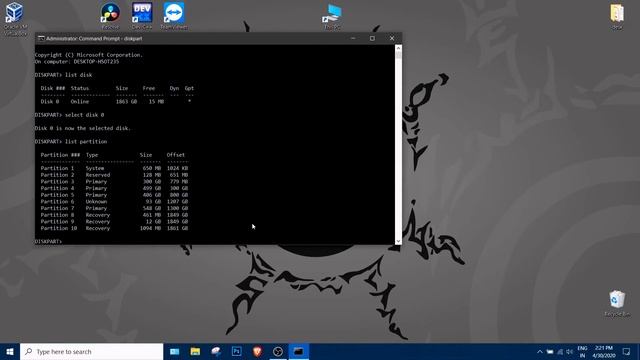Screen dimensions: 640x360
Task: Open DaVinci Resolve desktop shortcut
Action: point(110,16)
